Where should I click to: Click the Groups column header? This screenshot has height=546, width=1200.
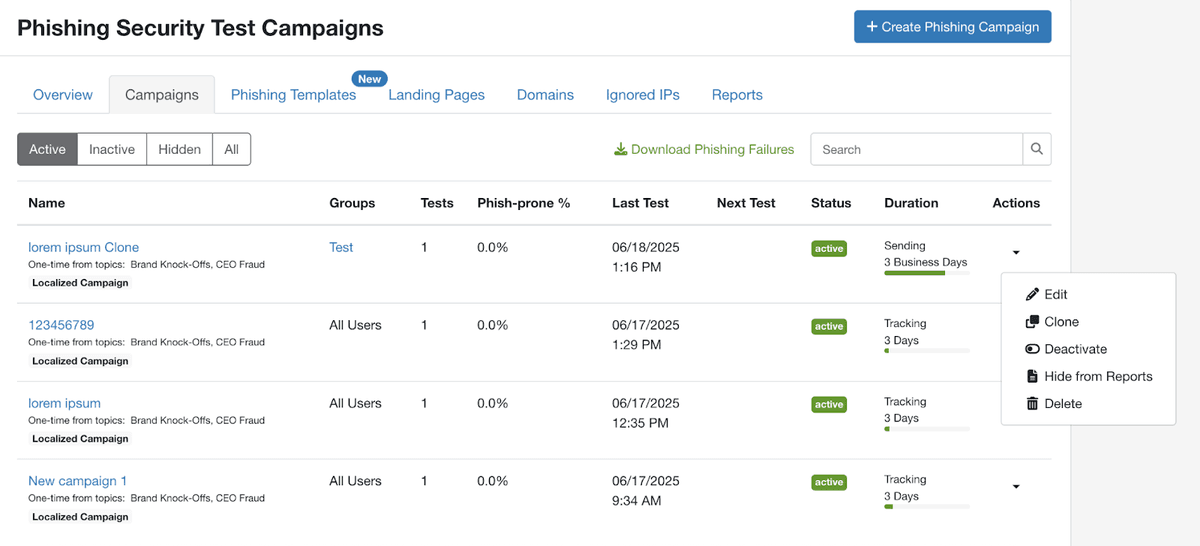tap(352, 203)
